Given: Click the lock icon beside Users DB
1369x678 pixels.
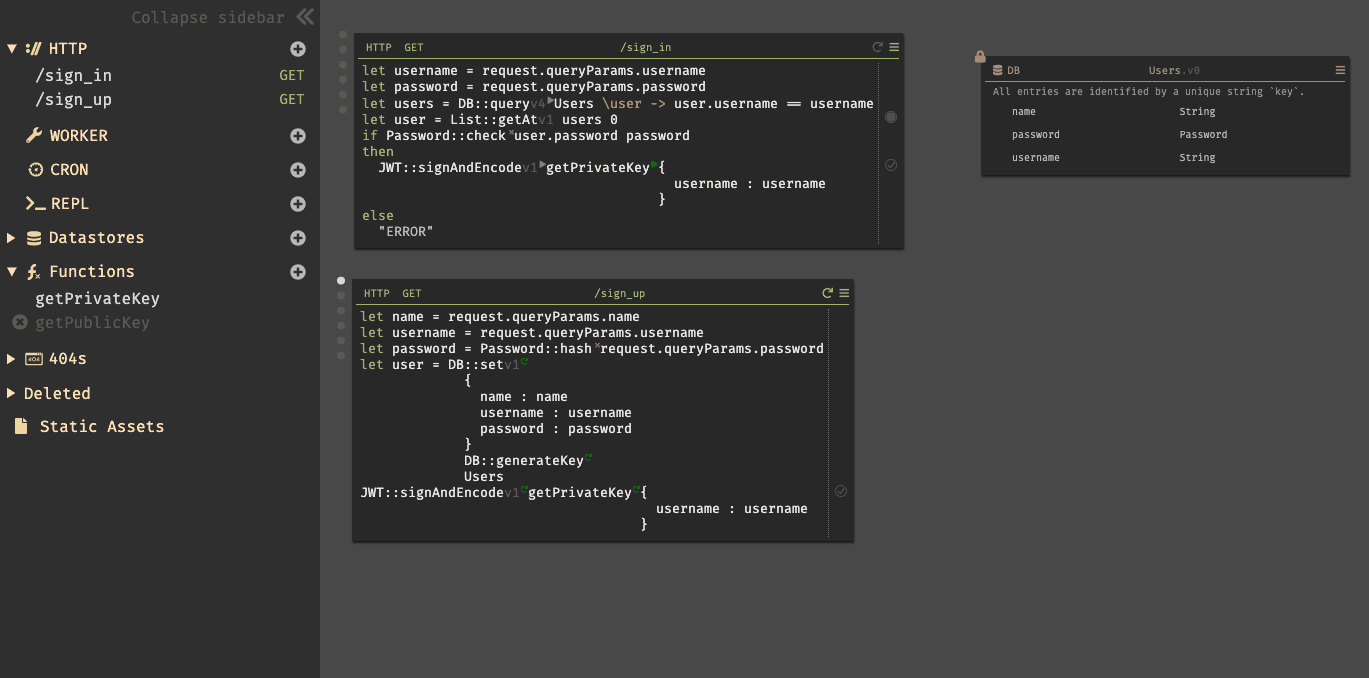Looking at the screenshot, I should point(980,57).
